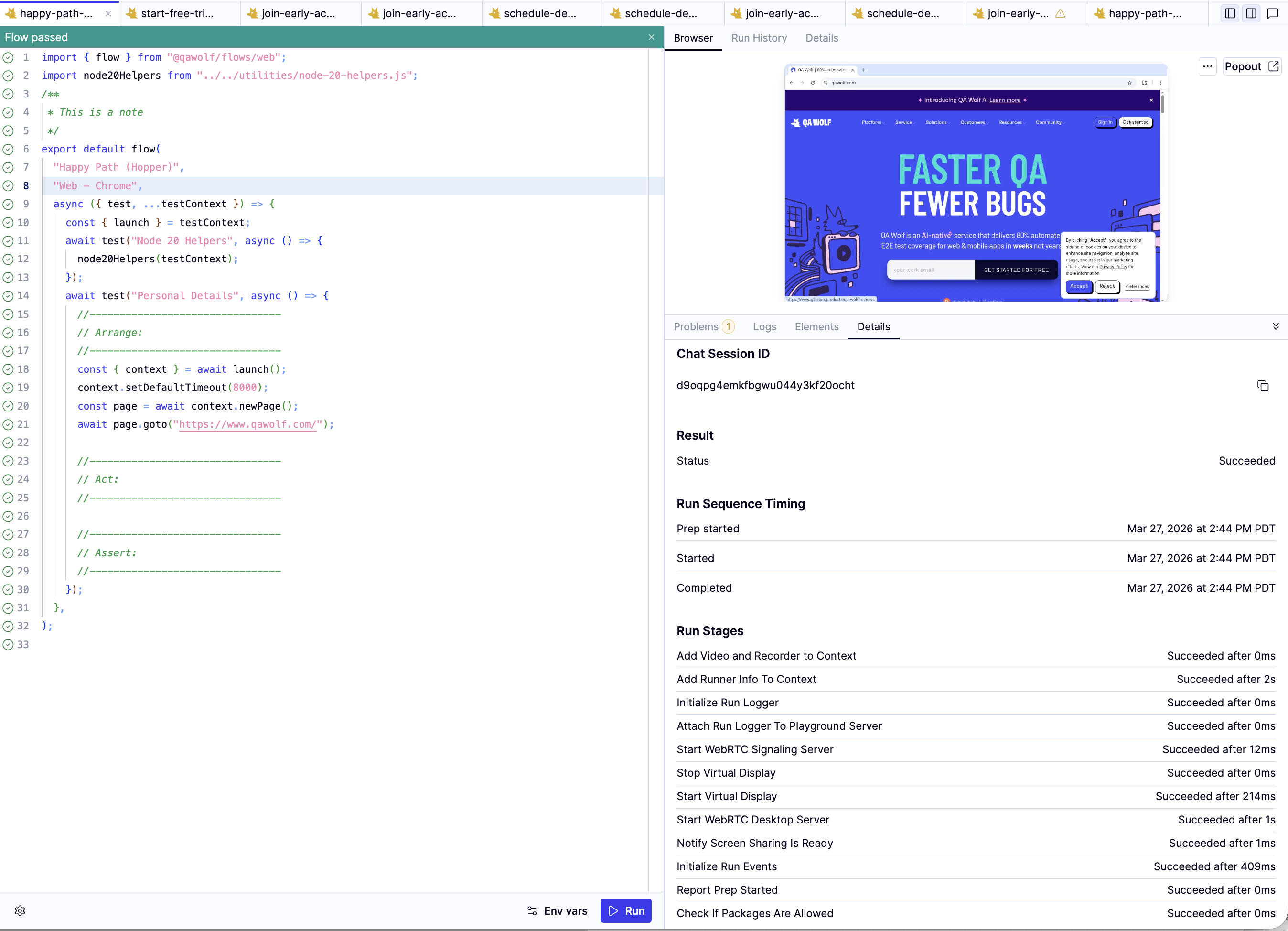Toggle the left split panel layout
The width and height of the screenshot is (1288, 931).
coord(1230,13)
